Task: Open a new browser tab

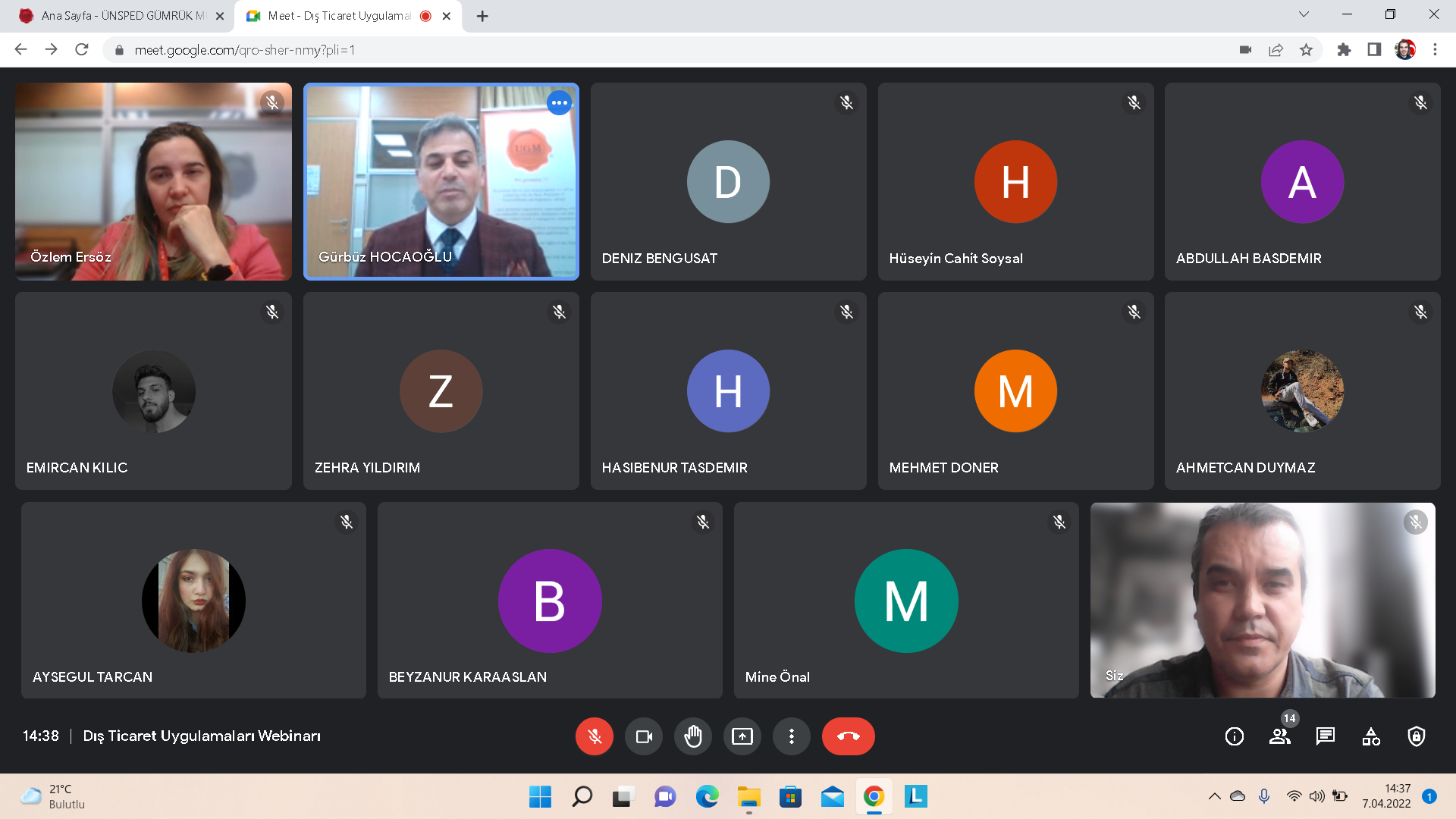Action: 482,16
